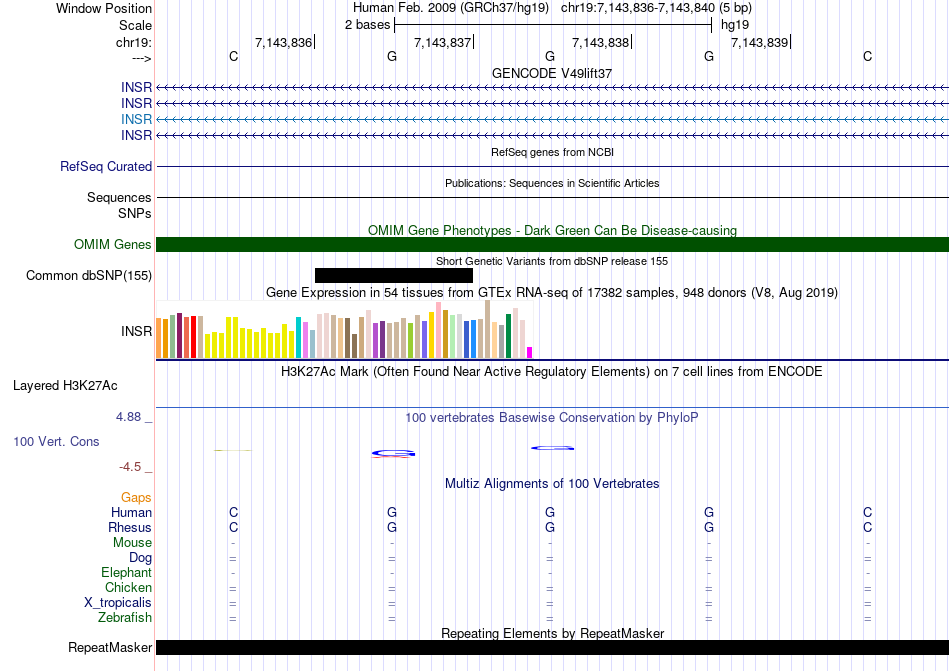This screenshot has height=671, width=950.
Task: Click the RepeatMasker track label
Action: click(110, 647)
